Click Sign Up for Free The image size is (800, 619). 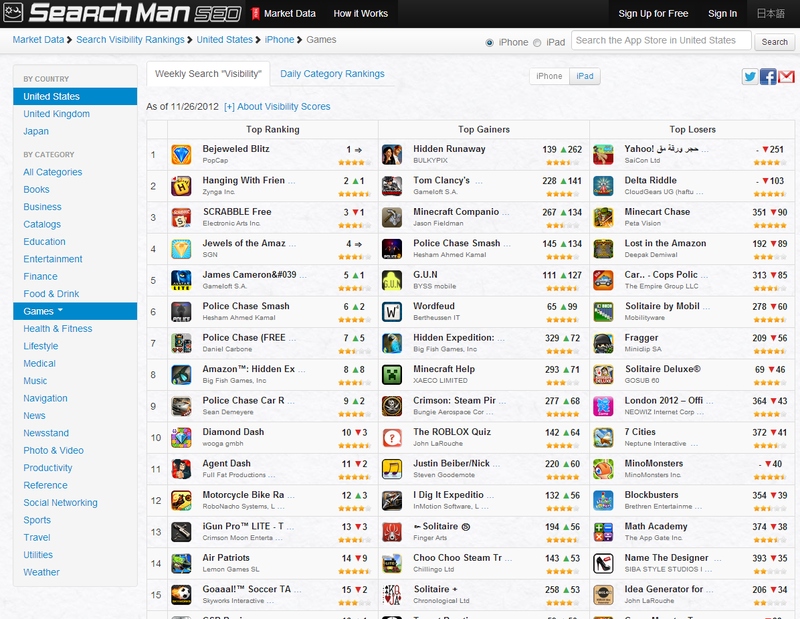pyautogui.click(x=653, y=14)
